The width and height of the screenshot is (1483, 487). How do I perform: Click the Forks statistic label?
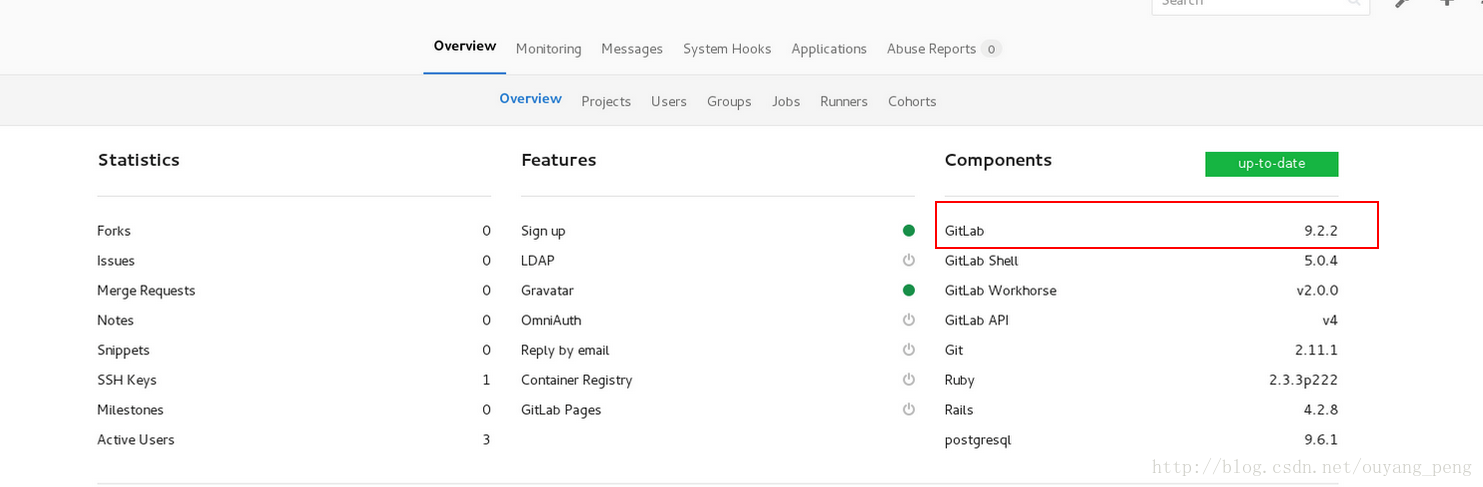click(x=114, y=231)
